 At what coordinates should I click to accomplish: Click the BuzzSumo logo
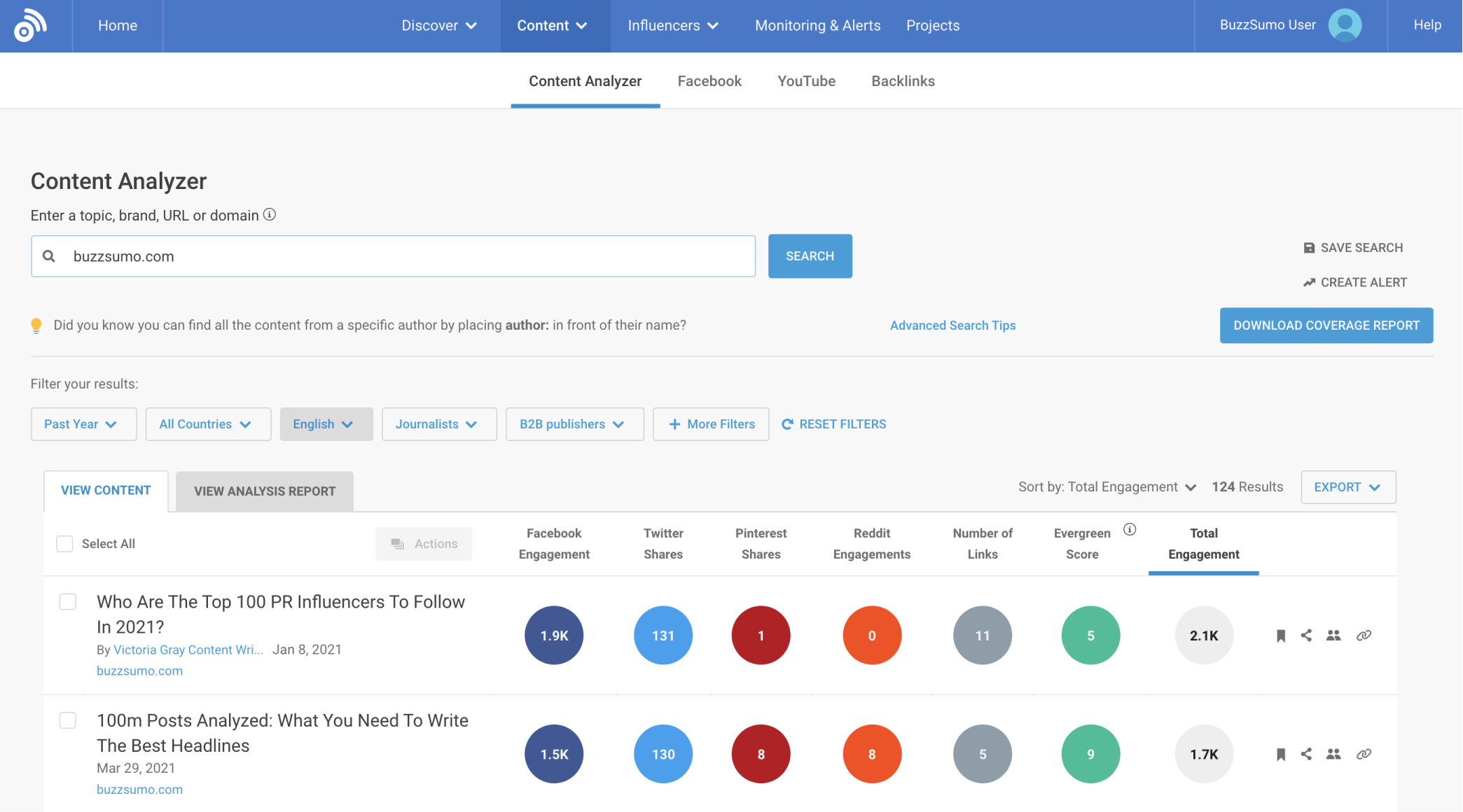30,25
